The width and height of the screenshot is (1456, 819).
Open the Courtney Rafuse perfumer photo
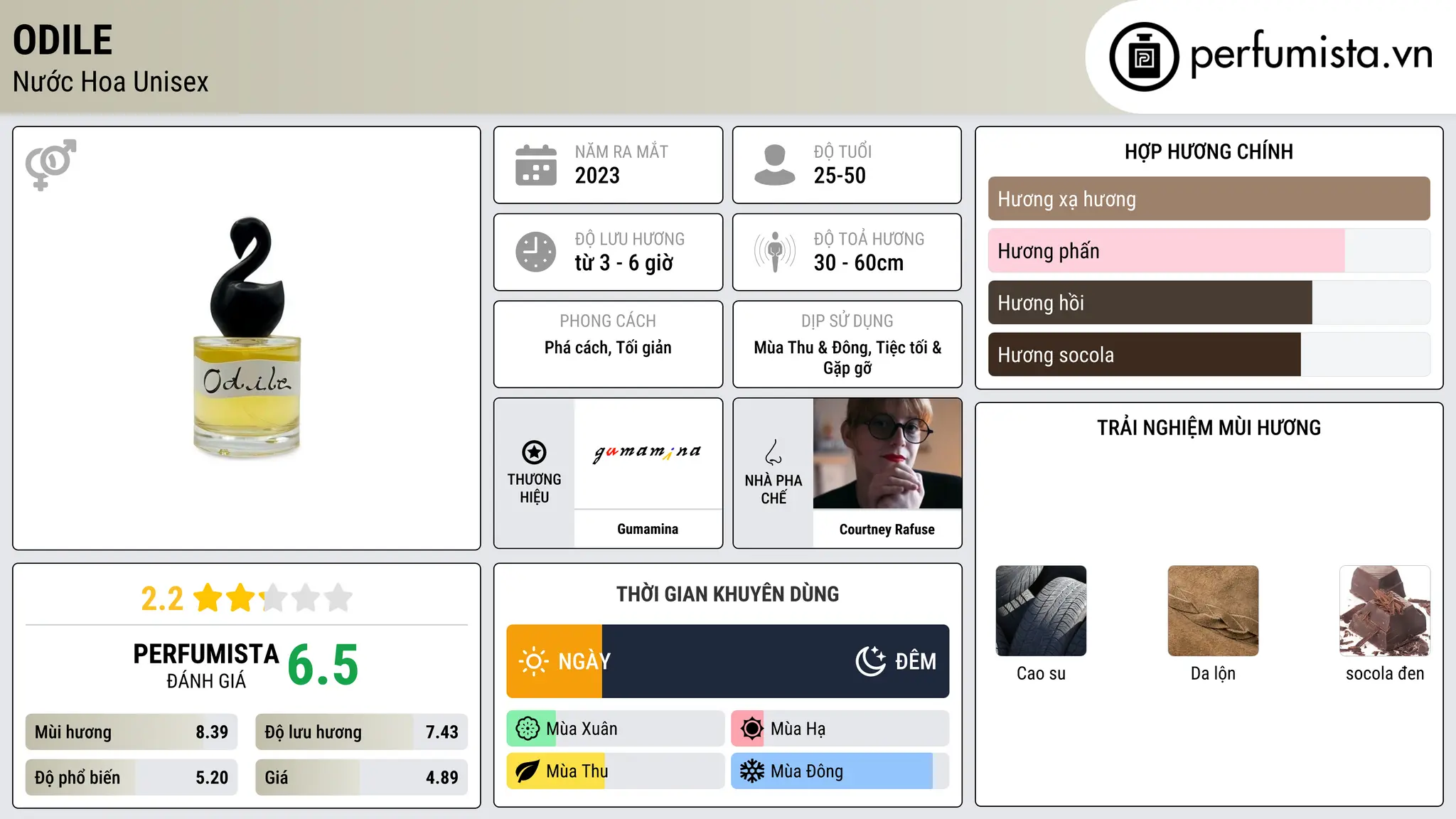point(887,453)
